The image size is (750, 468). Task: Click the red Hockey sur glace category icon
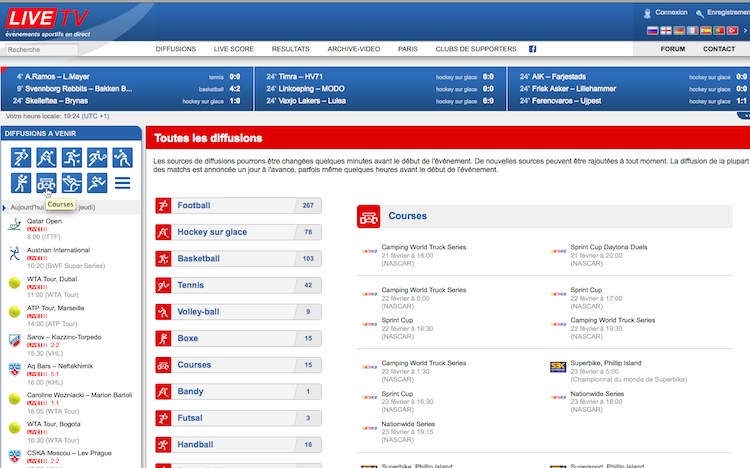pyautogui.click(x=163, y=232)
